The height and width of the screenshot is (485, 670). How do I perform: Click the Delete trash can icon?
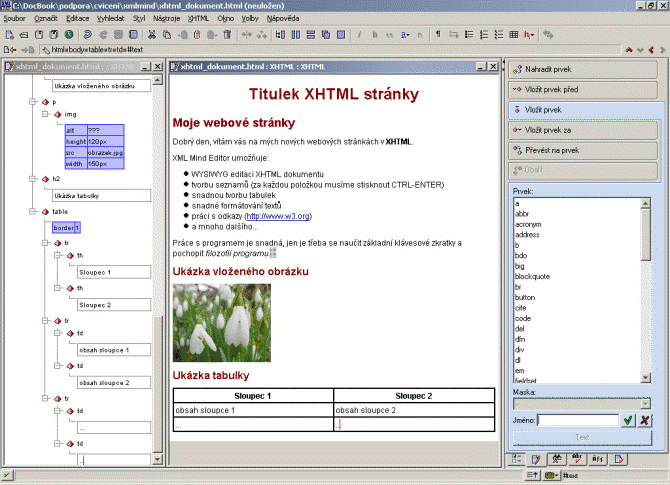tap(227, 35)
